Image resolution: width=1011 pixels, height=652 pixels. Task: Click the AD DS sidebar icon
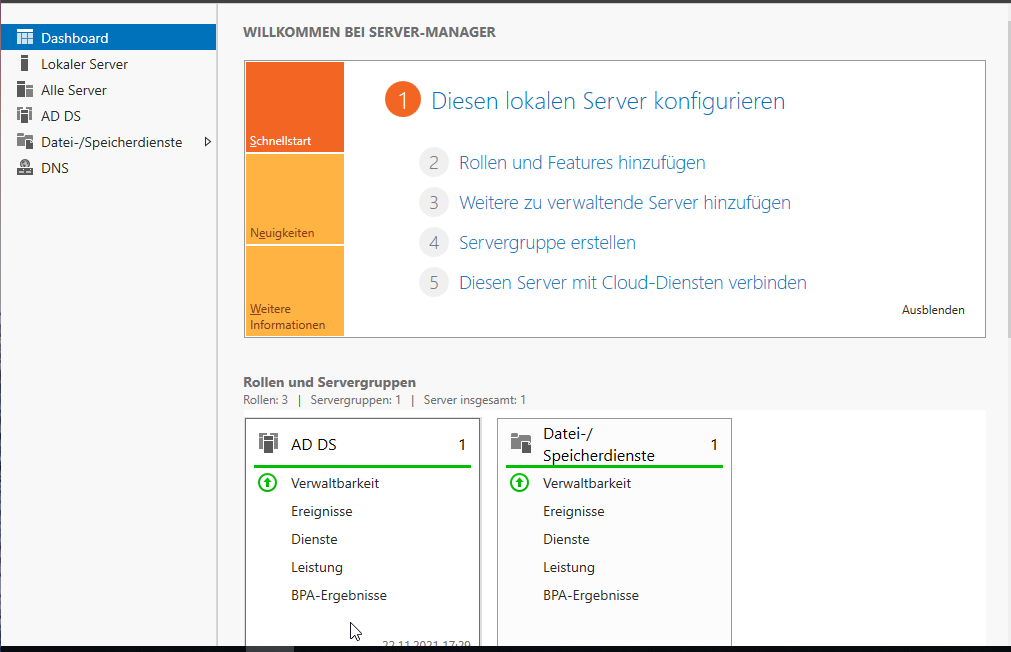pos(25,116)
